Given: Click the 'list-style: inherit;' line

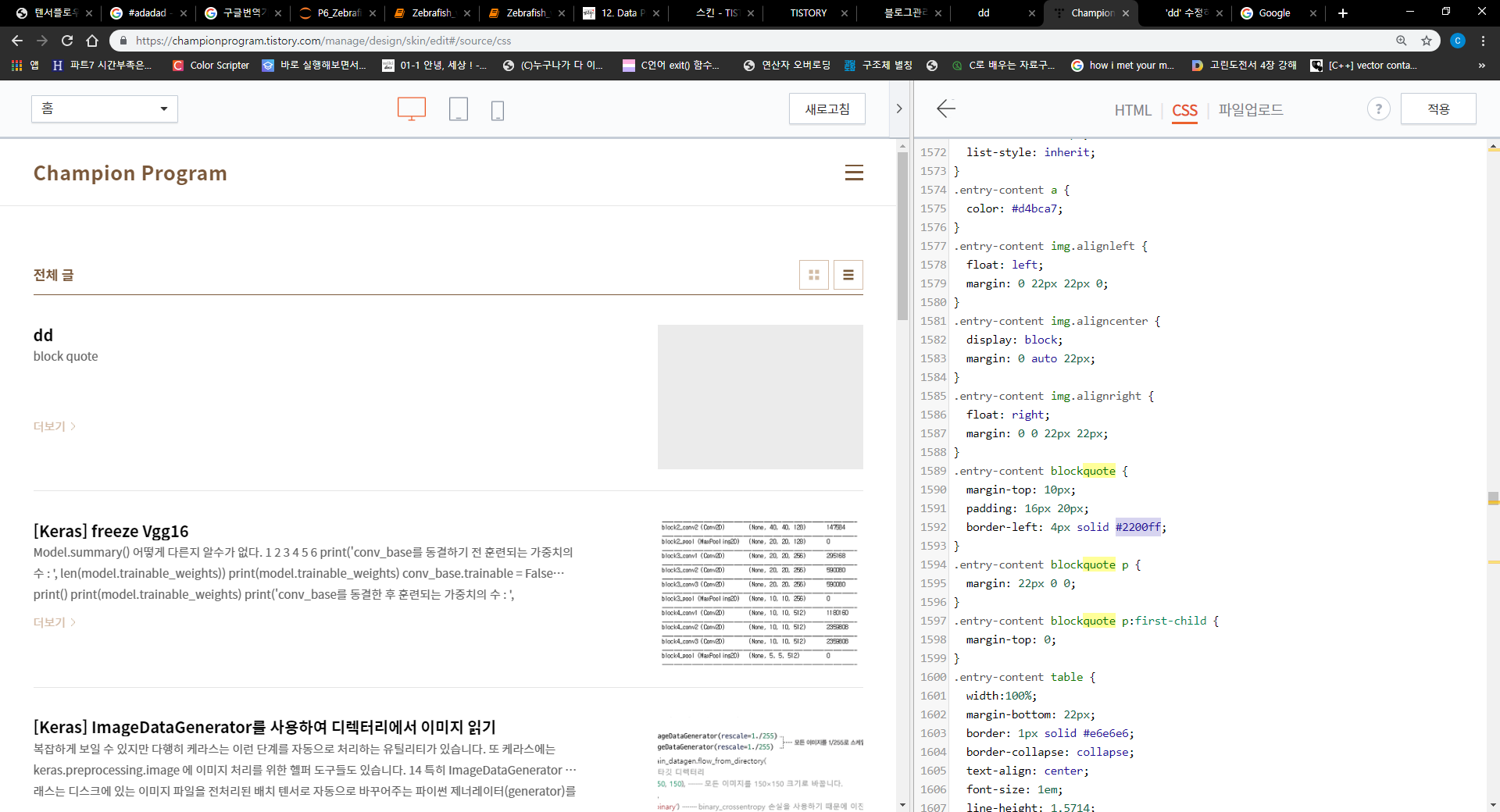Looking at the screenshot, I should click(1030, 152).
